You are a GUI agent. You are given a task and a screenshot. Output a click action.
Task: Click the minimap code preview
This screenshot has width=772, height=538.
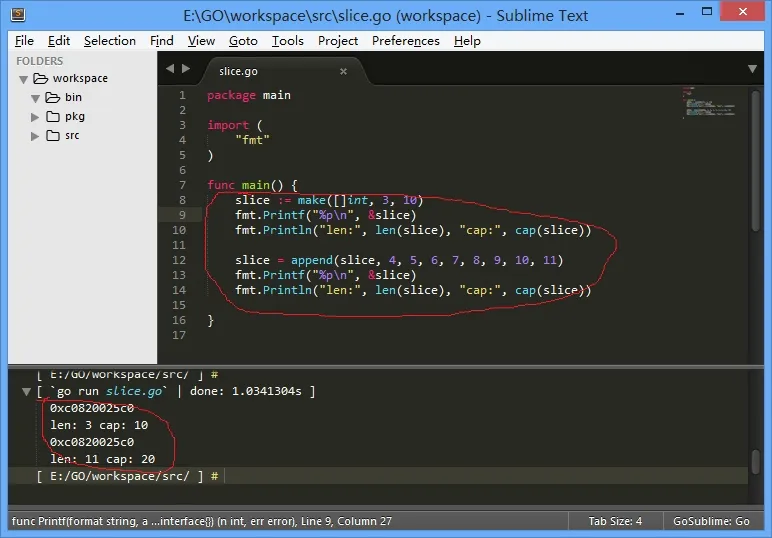pos(708,102)
